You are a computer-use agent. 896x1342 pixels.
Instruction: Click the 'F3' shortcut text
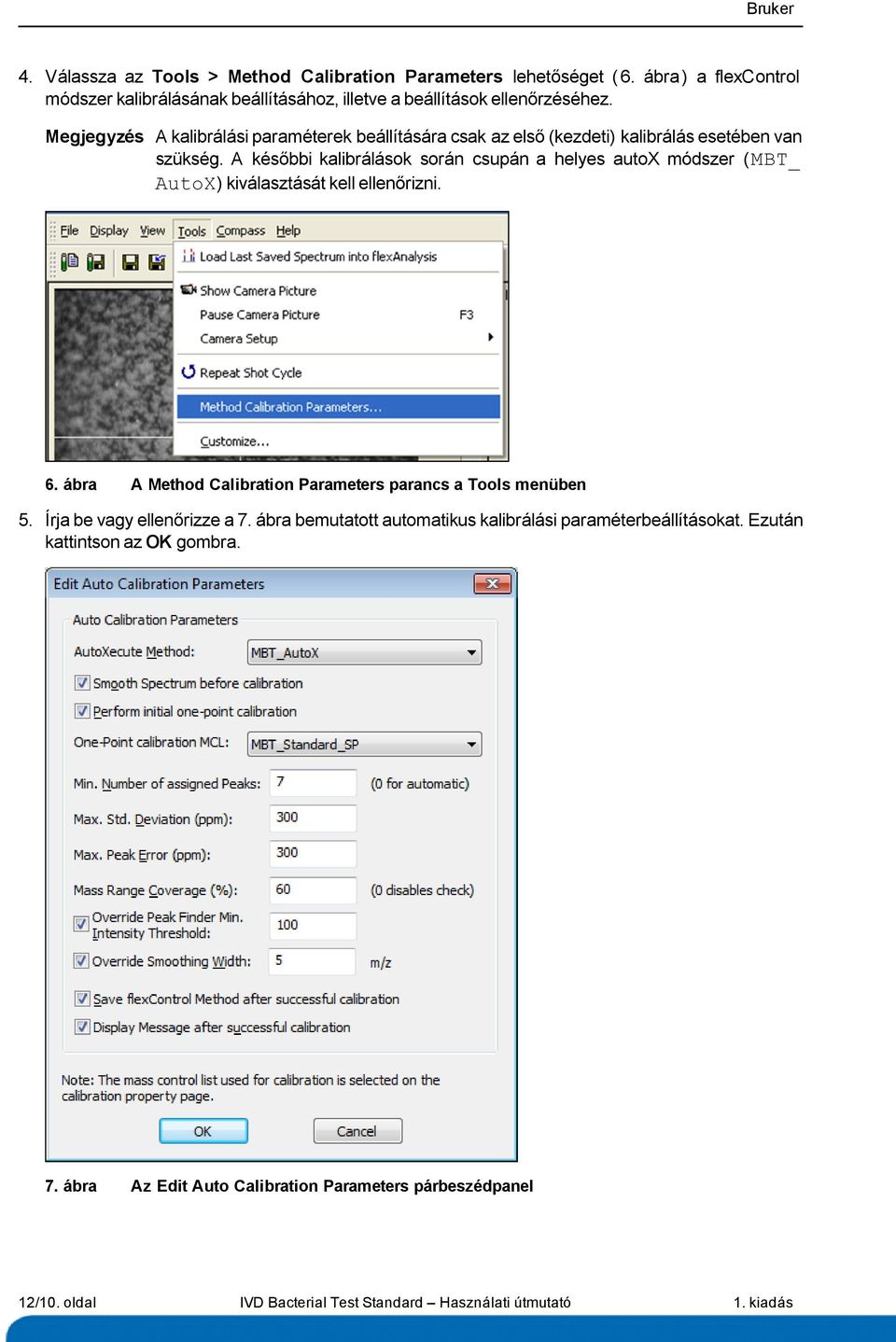pyautogui.click(x=467, y=315)
